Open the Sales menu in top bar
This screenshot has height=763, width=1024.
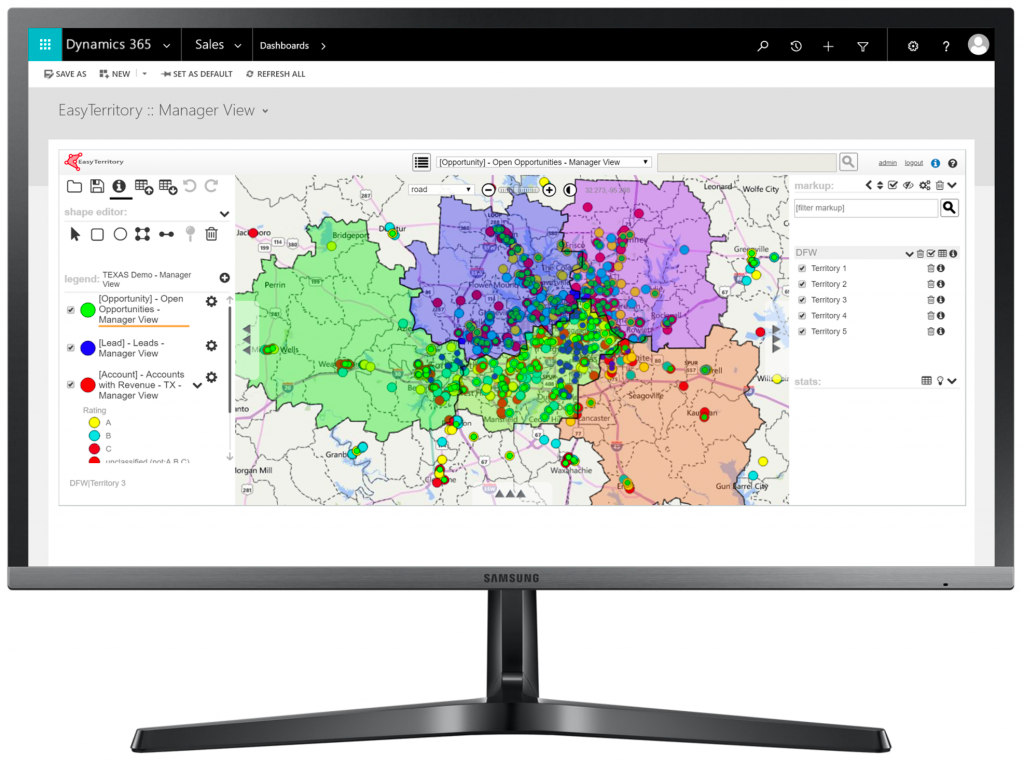pos(218,45)
